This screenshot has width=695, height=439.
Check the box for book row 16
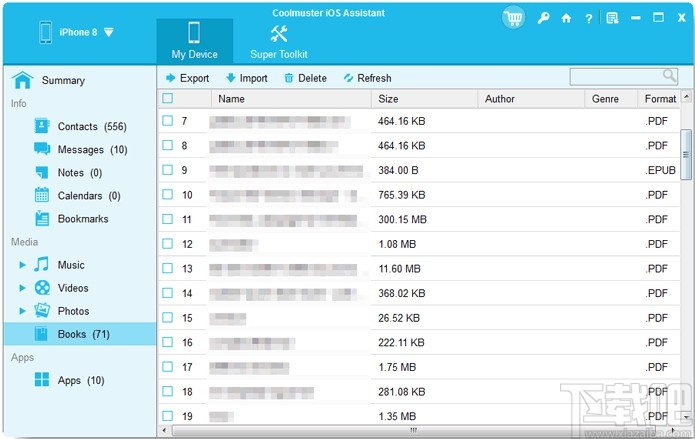(x=168, y=342)
